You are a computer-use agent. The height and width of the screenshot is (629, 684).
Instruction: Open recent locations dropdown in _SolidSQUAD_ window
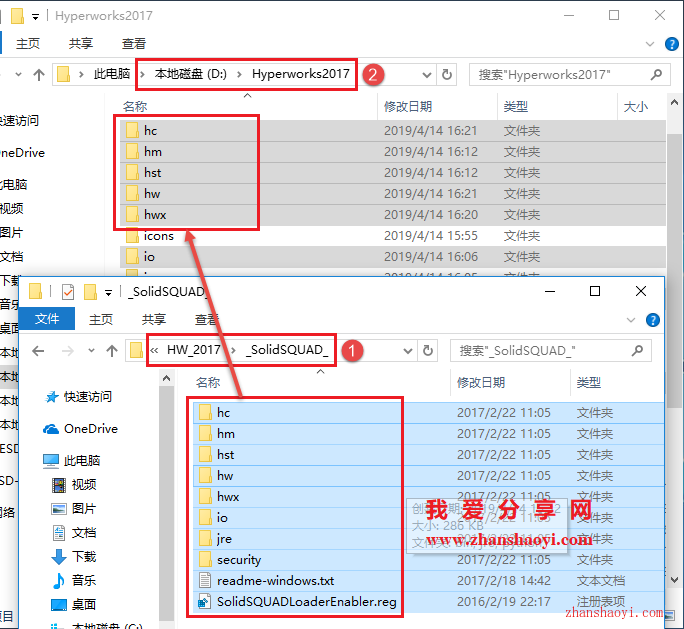point(91,350)
